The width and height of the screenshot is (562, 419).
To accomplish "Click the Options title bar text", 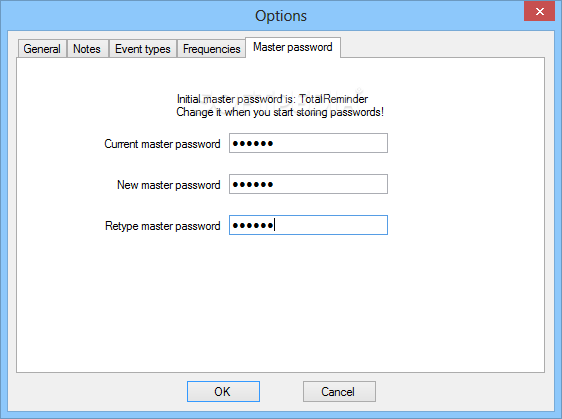I will pos(281,16).
